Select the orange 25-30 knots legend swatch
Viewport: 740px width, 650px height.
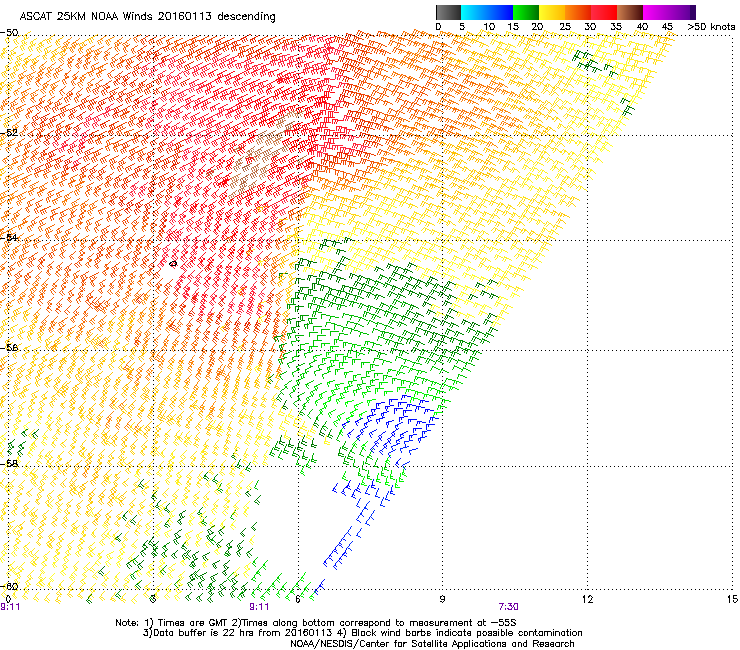pos(578,12)
